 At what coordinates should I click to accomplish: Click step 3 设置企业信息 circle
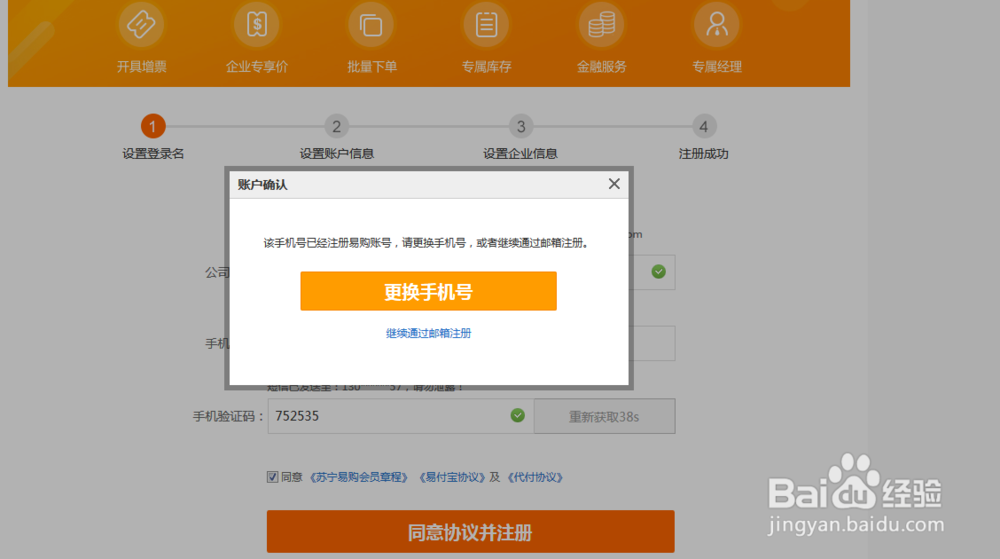(x=520, y=126)
